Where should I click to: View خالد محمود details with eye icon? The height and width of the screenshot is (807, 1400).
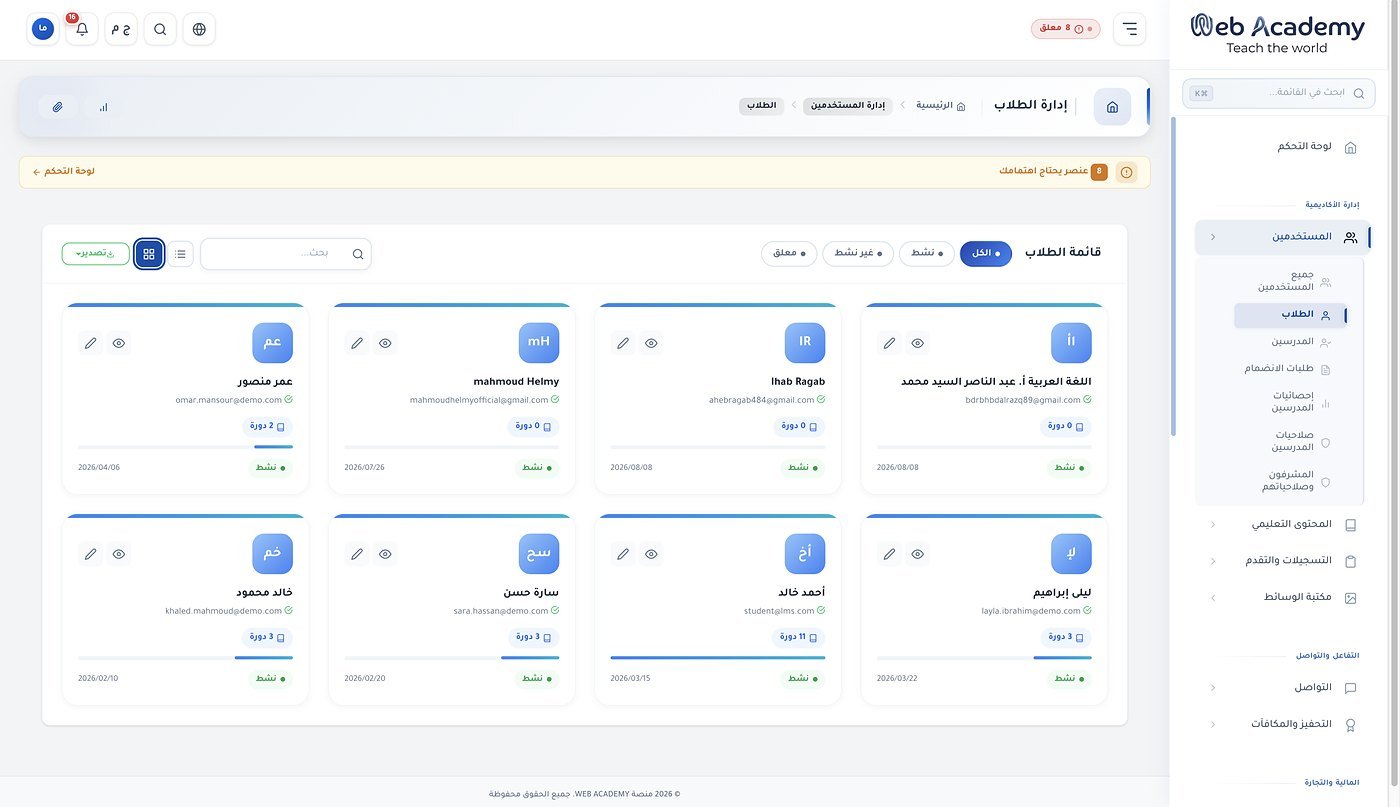click(x=119, y=554)
